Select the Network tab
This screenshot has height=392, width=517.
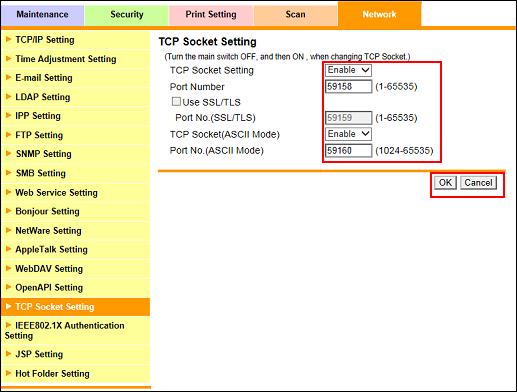click(380, 14)
